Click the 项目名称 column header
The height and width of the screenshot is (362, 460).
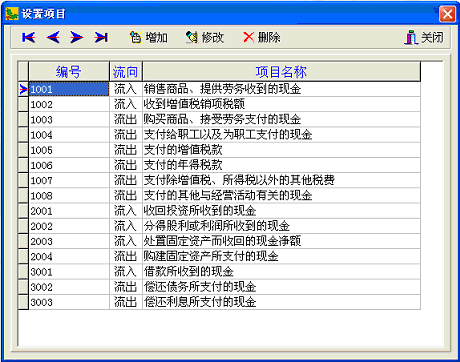pos(281,72)
